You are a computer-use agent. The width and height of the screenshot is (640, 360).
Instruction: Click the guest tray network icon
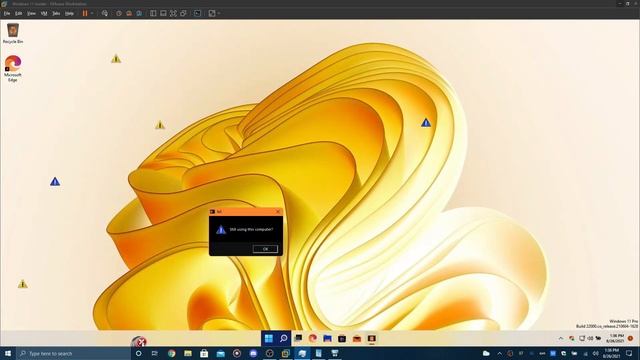(582, 338)
